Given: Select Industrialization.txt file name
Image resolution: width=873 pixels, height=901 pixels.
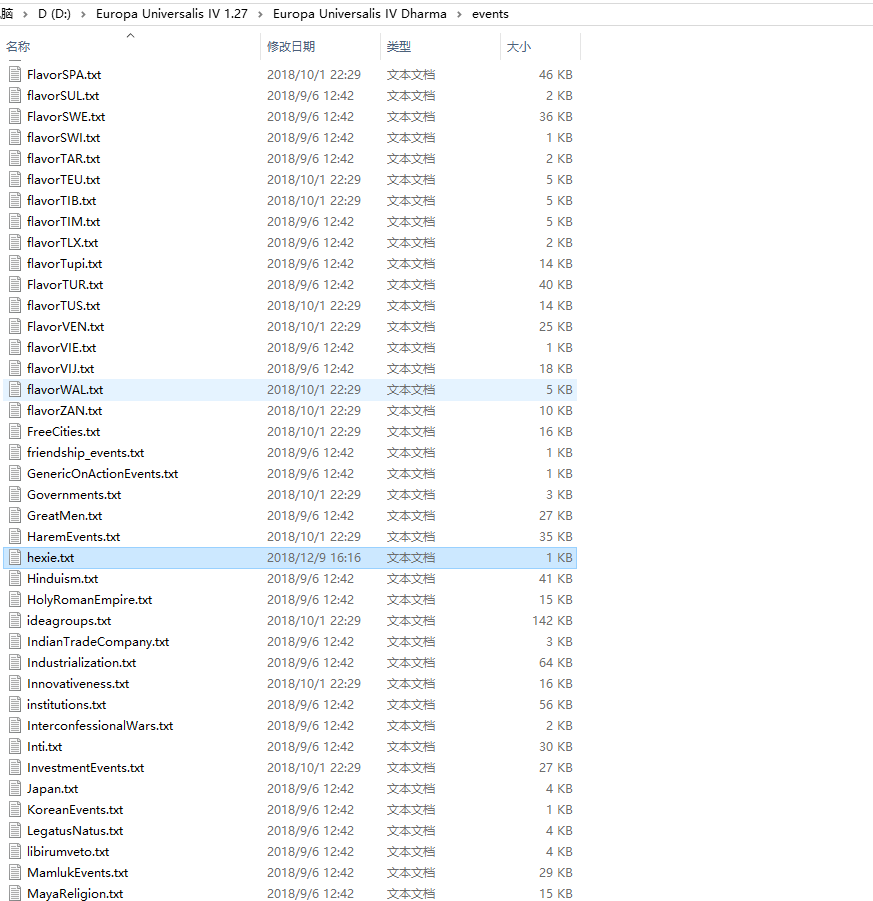Looking at the screenshot, I should click(82, 663).
